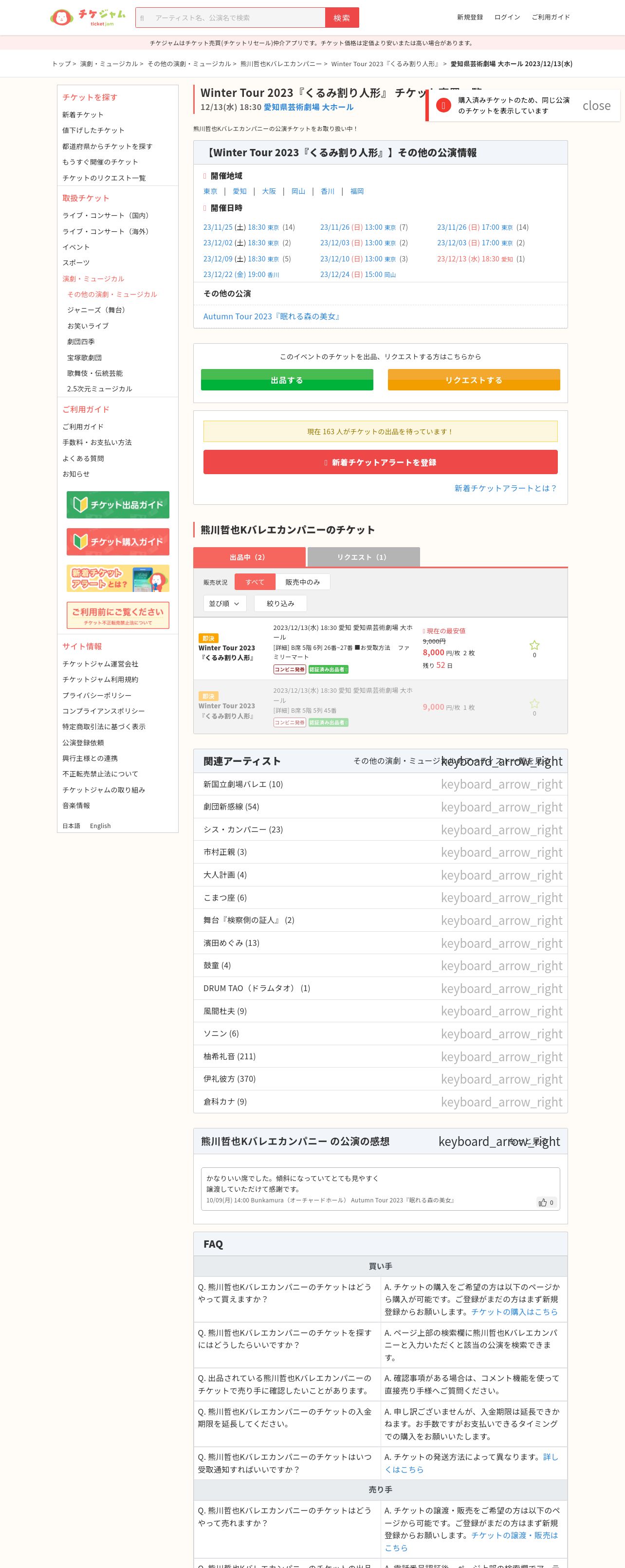This screenshot has width=625, height=1568.
Task: Open 2.5次元ミュージカル sidebar category
Action: pos(99,388)
